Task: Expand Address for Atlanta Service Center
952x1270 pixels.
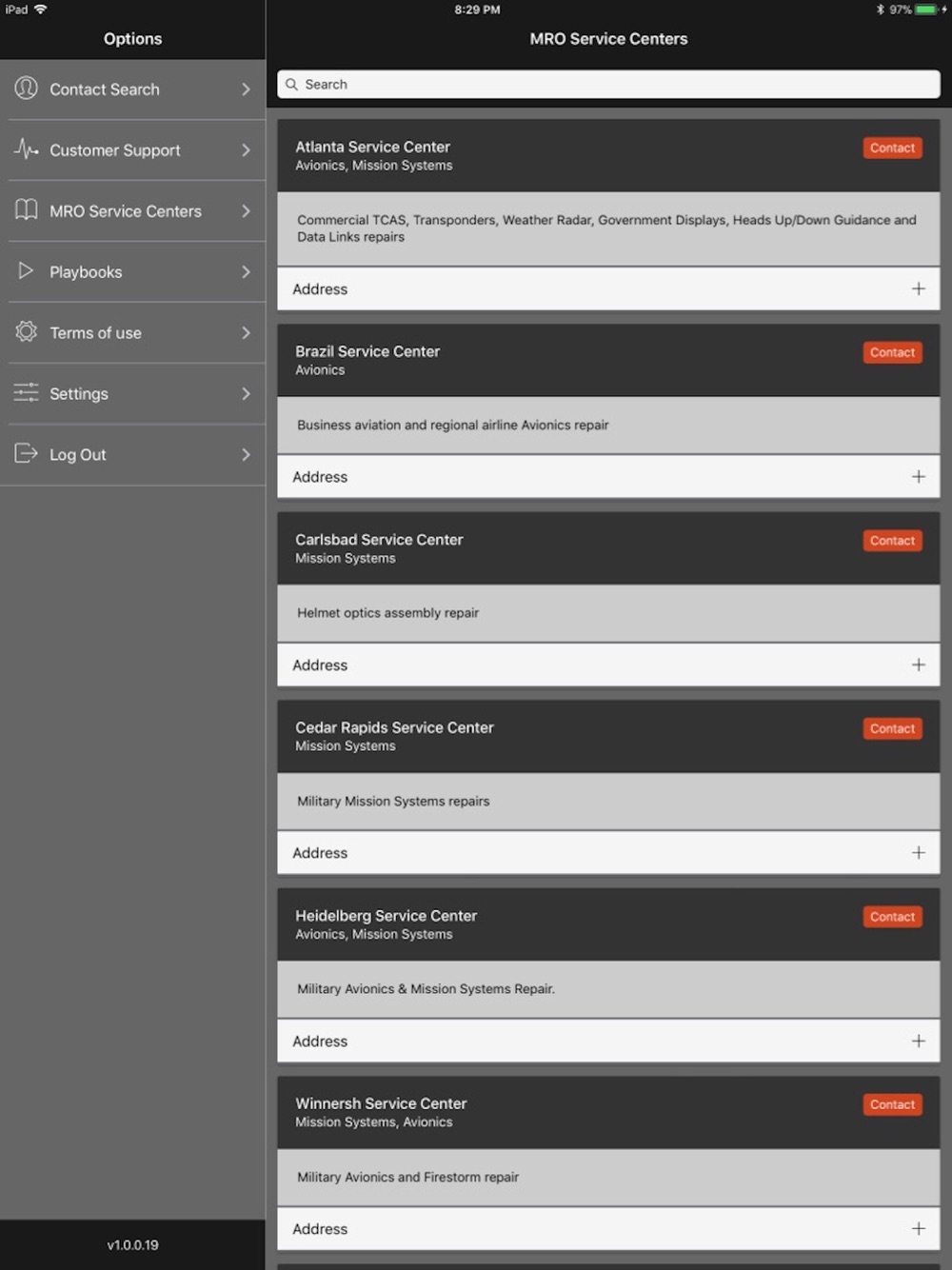Action: 608,288
